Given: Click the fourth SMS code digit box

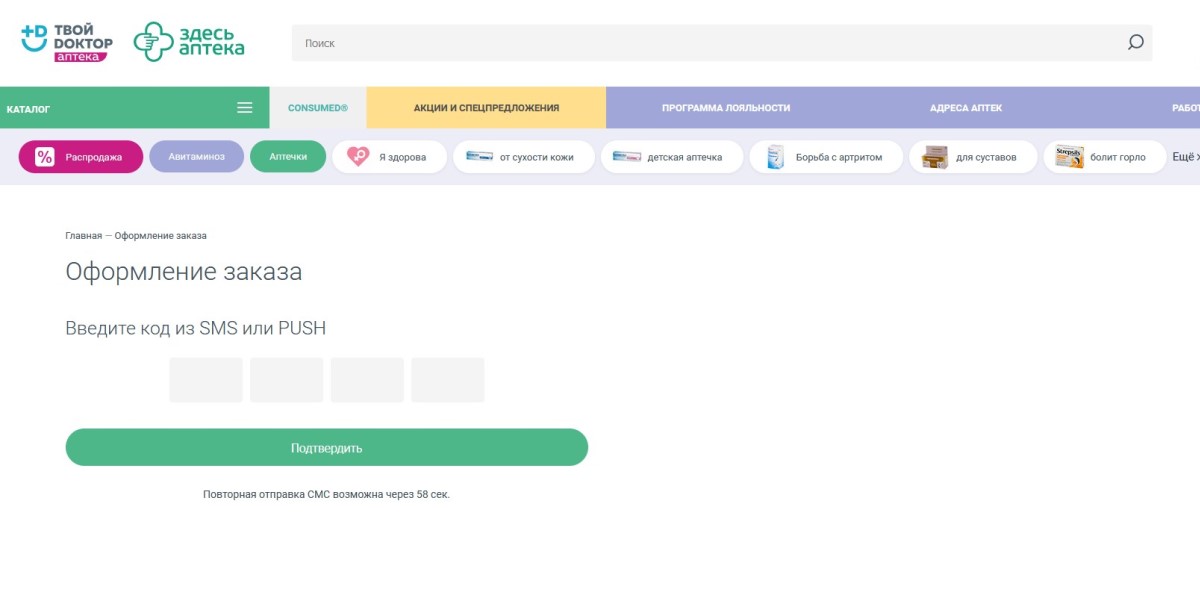Looking at the screenshot, I should coord(447,380).
